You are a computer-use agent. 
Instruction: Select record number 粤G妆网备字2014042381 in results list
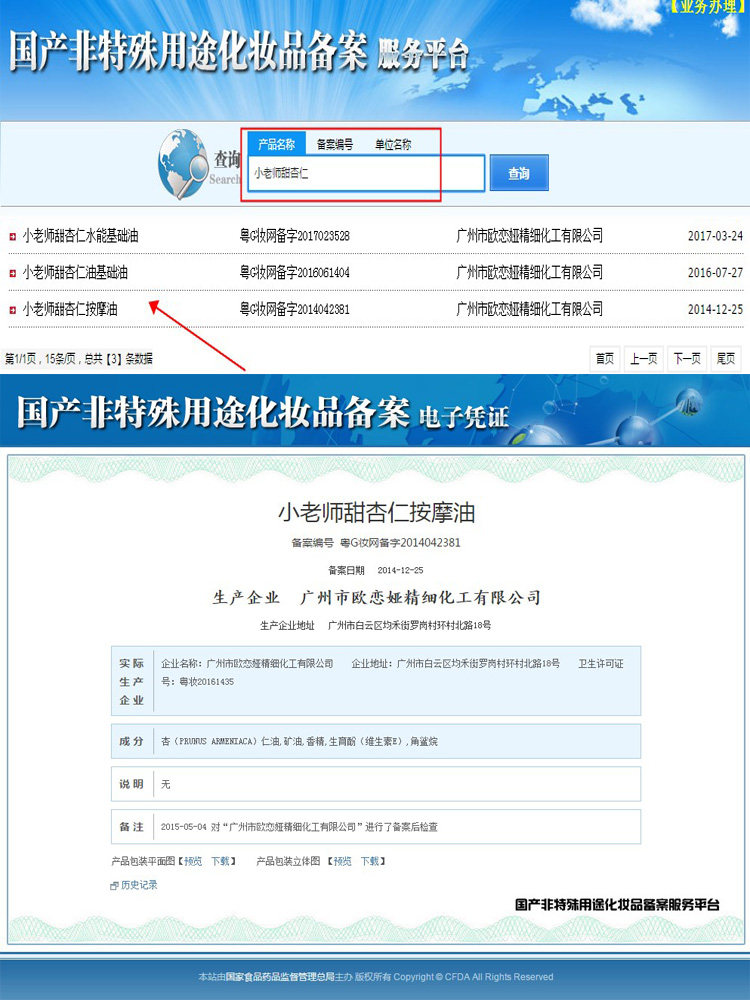(x=295, y=309)
